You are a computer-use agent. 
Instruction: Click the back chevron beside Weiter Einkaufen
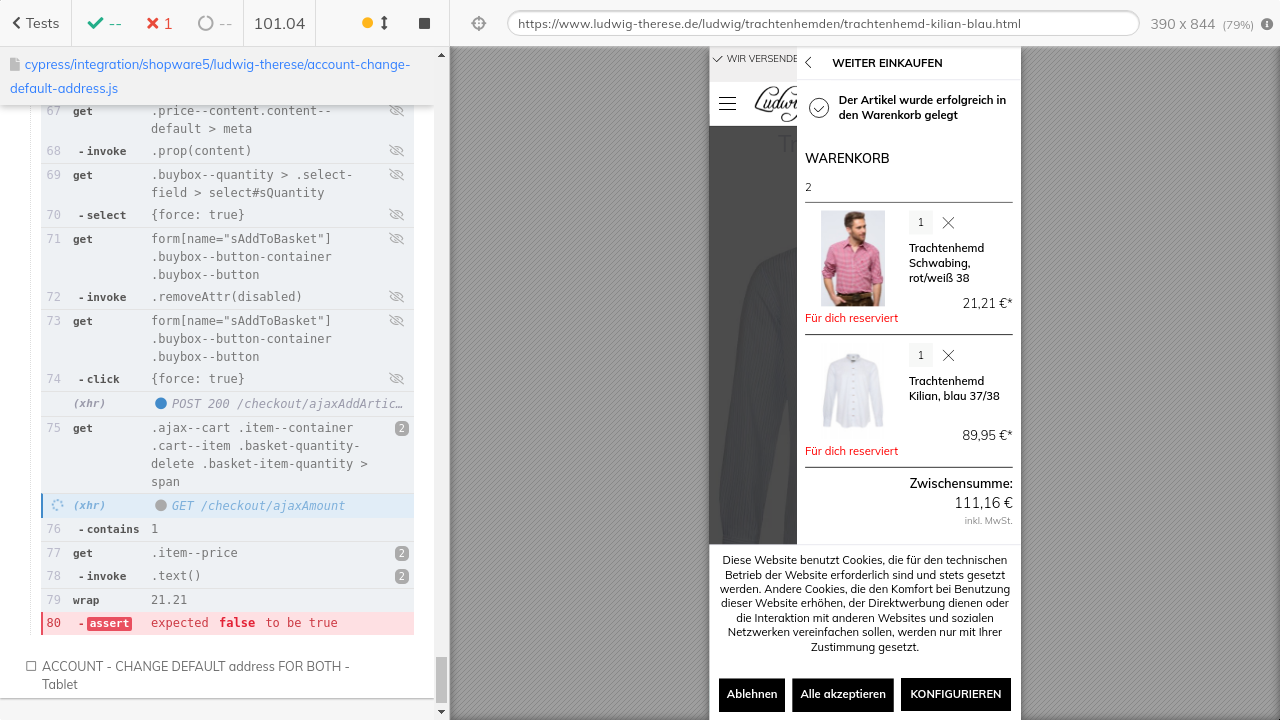(809, 63)
